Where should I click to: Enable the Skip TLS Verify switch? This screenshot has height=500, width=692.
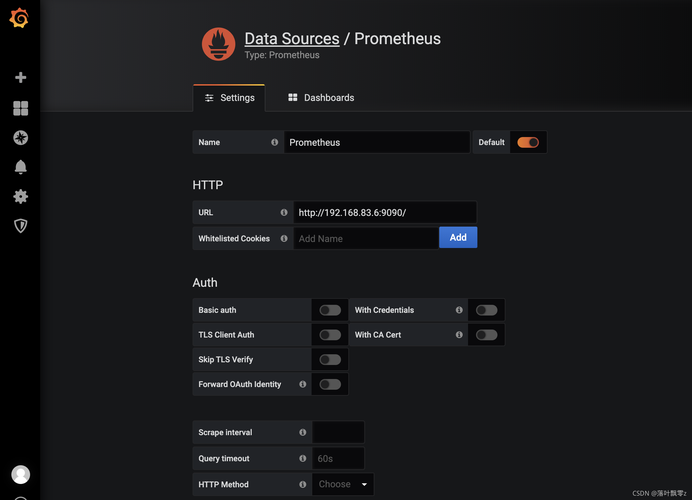pyautogui.click(x=330, y=359)
